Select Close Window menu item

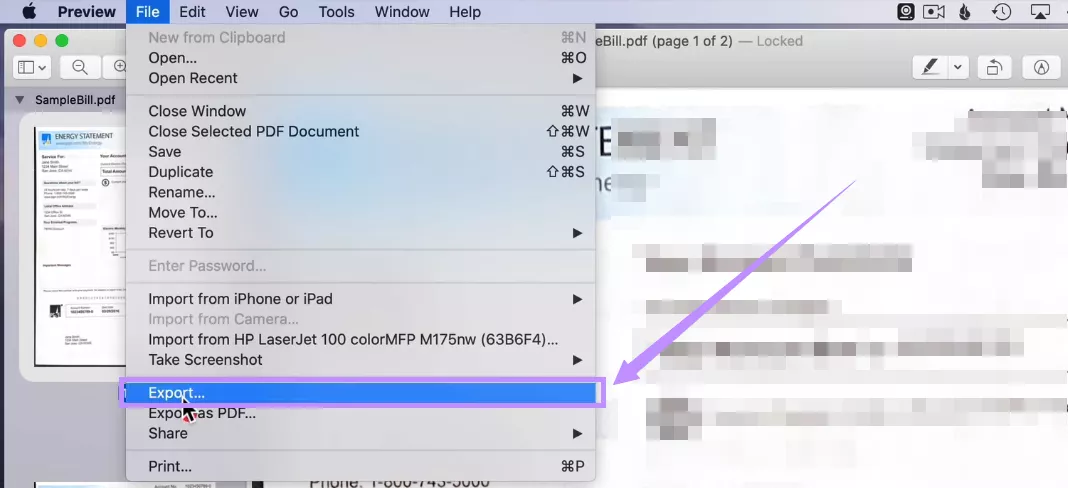point(360,111)
